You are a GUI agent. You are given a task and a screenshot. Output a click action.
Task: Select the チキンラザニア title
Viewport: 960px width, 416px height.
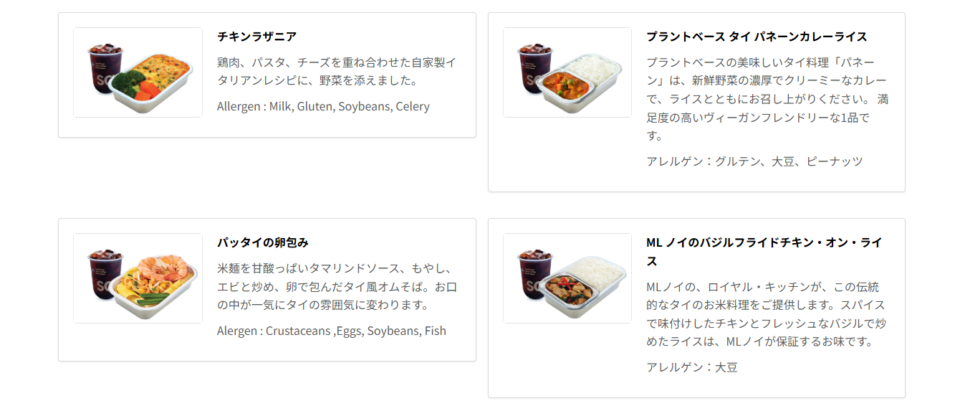[257, 36]
